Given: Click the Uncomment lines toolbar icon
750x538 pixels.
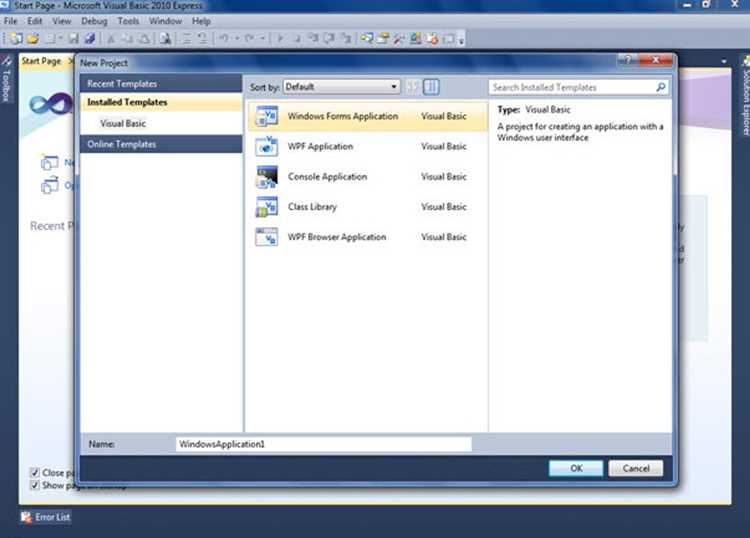Looking at the screenshot, I should click(203, 39).
